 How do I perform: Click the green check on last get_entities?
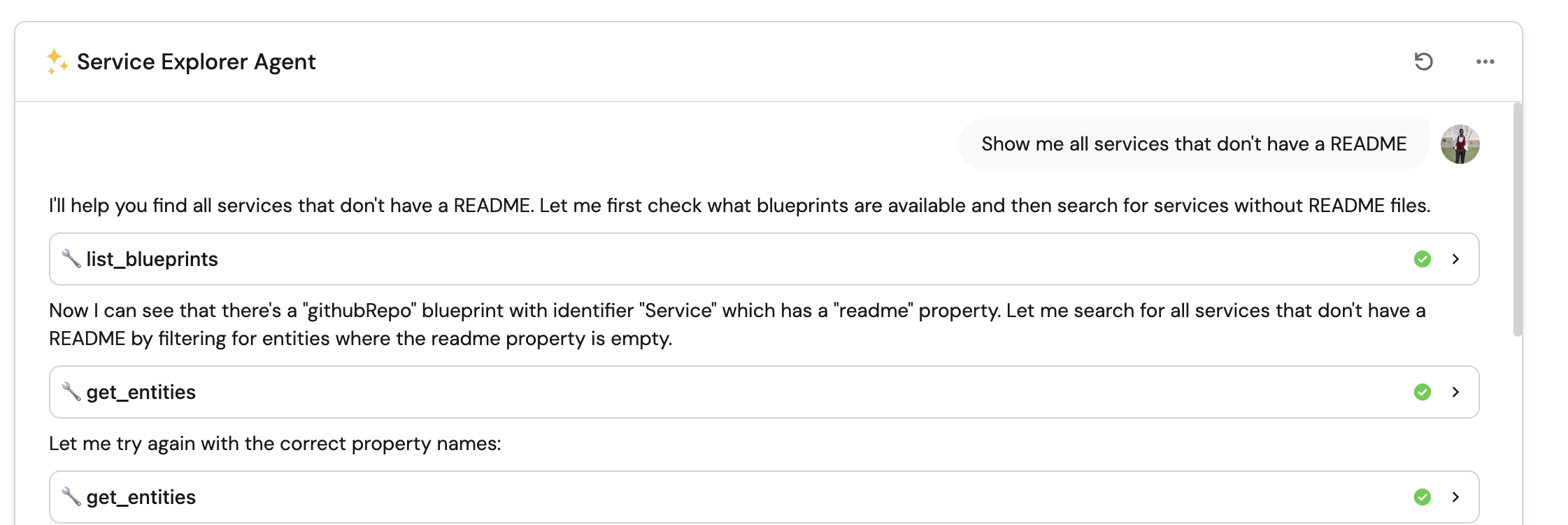(1422, 497)
